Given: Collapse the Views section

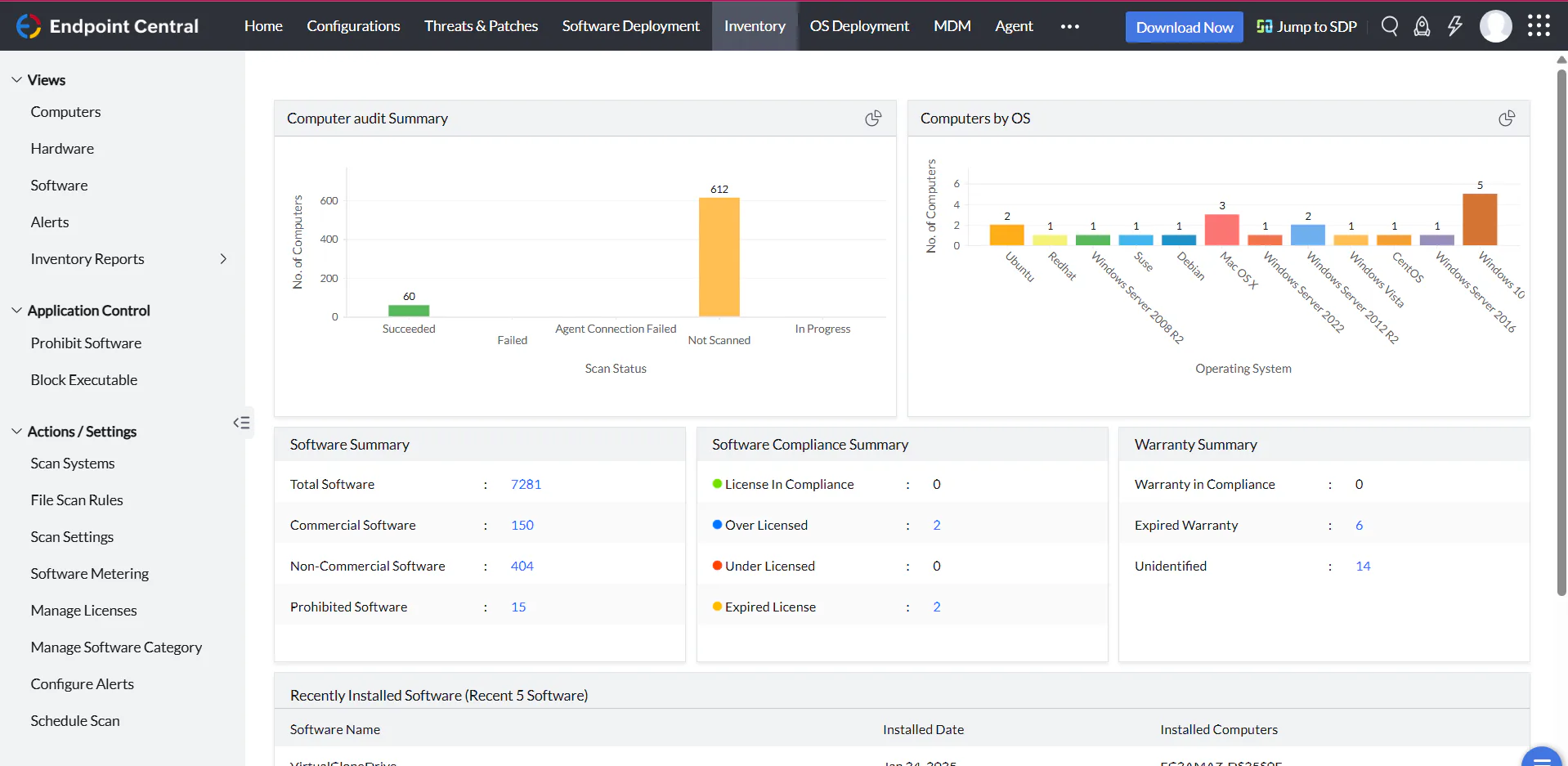Looking at the screenshot, I should (16, 79).
